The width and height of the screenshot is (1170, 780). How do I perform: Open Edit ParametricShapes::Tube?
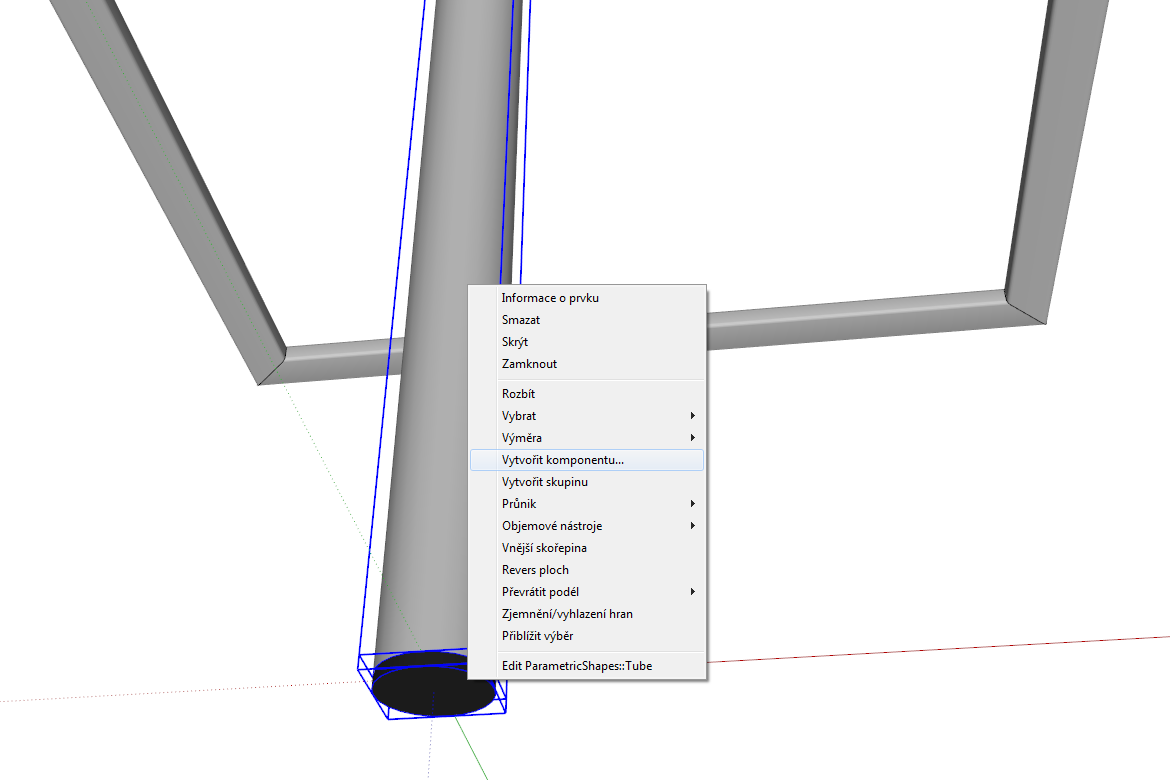pyautogui.click(x=576, y=666)
